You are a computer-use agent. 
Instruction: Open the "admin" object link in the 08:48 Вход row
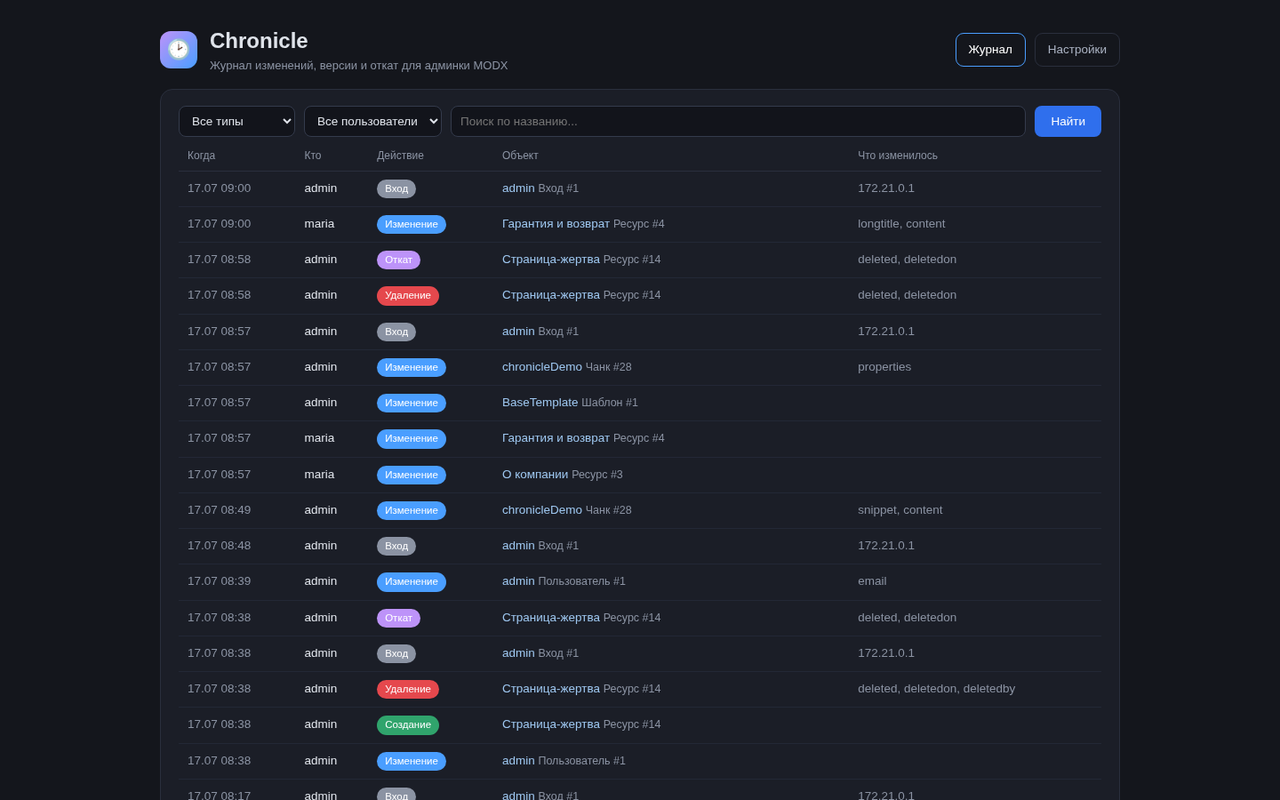(518, 545)
